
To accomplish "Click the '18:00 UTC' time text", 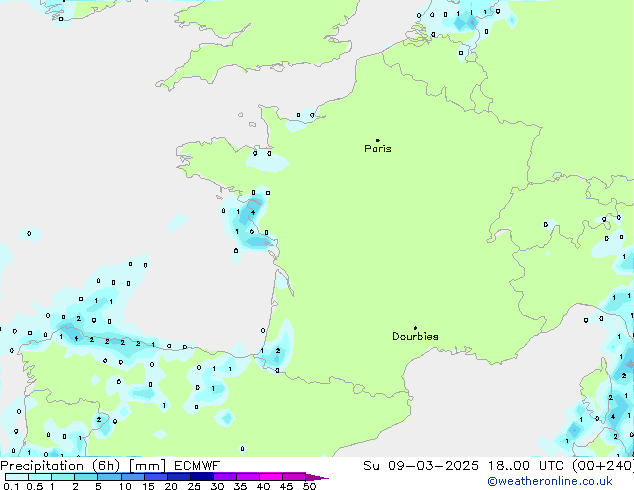I will click(525, 466).
